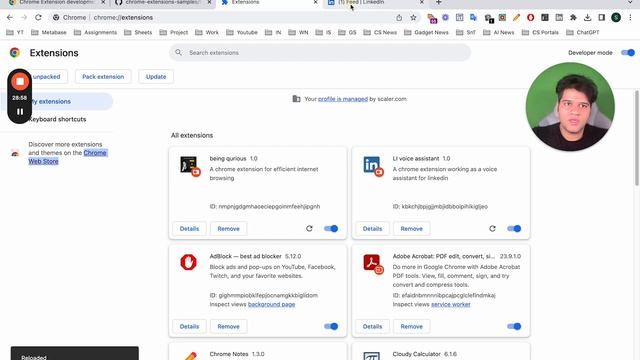Image resolution: width=640 pixels, height=360 pixels.
Task: Bookmark this page with the star icon
Action: (x=413, y=18)
